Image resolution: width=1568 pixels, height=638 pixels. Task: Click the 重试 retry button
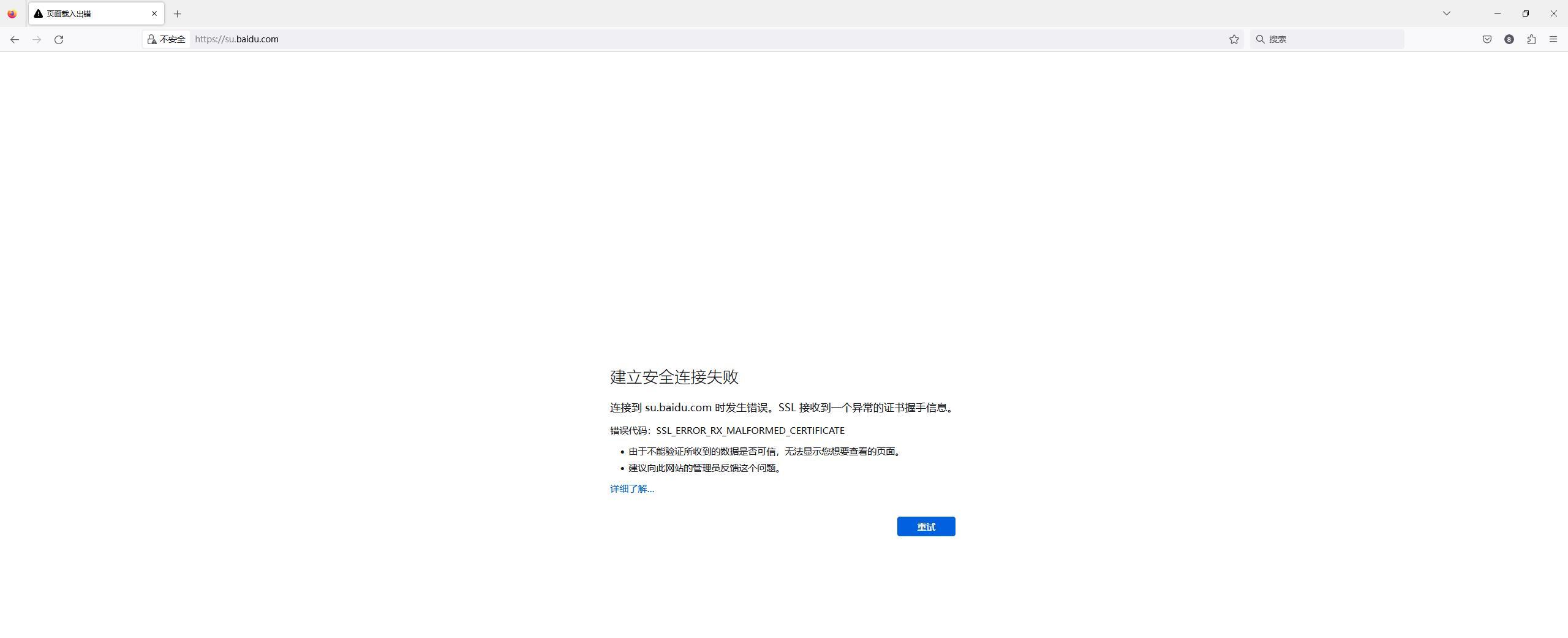click(926, 526)
